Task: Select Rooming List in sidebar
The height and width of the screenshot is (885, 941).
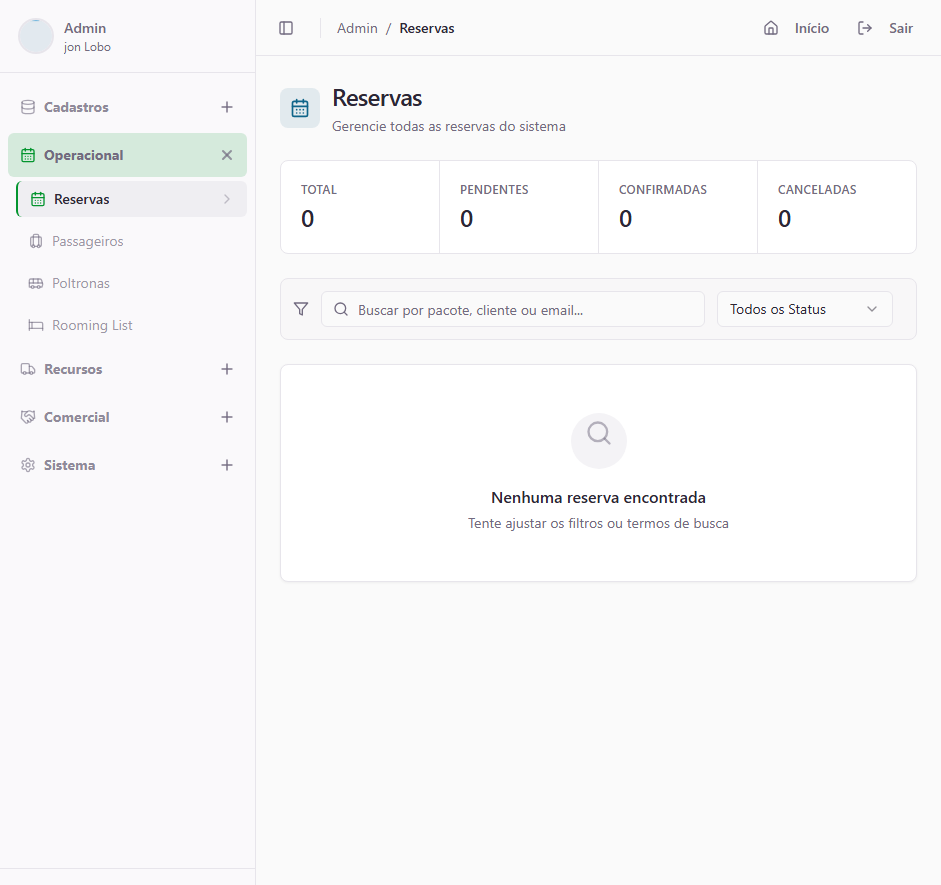Action: pos(92,325)
